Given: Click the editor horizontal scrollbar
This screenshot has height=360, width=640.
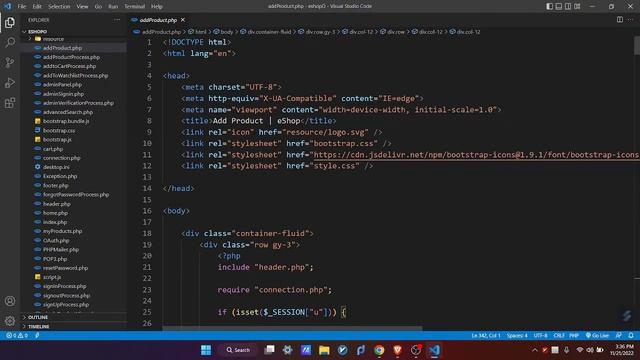Looking at the screenshot, I should click(x=292, y=328).
